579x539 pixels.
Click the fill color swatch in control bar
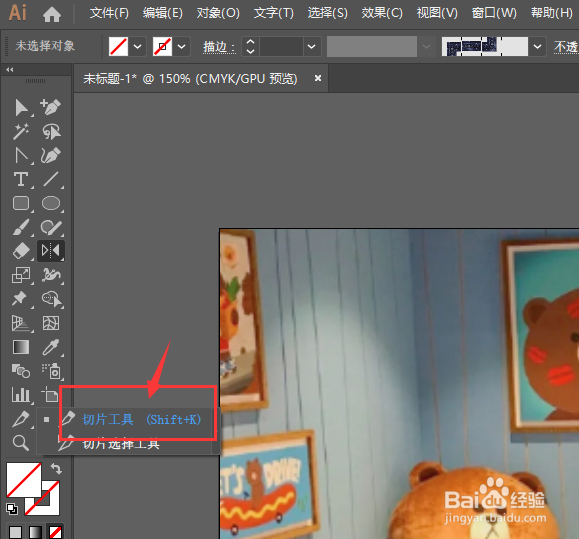point(118,47)
